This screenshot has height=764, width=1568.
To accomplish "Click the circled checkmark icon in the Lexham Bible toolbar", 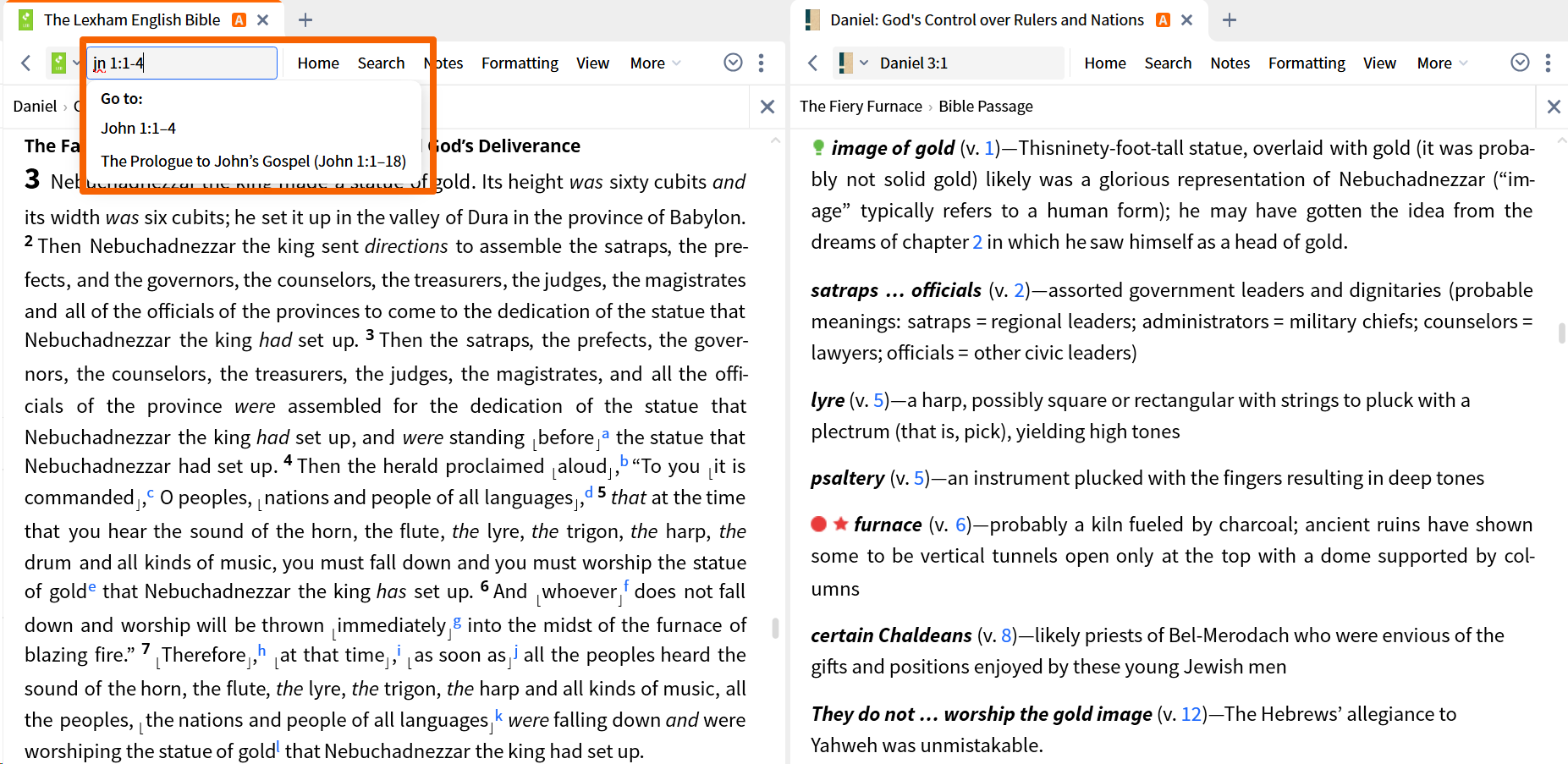I will click(x=734, y=63).
